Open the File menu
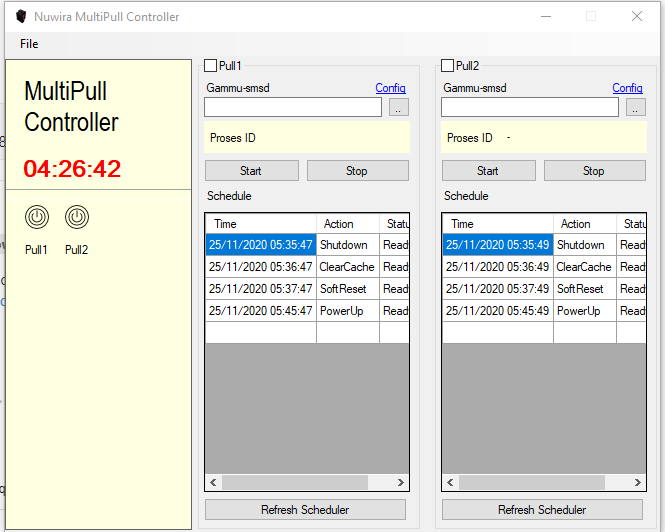This screenshot has width=665, height=532. [29, 44]
